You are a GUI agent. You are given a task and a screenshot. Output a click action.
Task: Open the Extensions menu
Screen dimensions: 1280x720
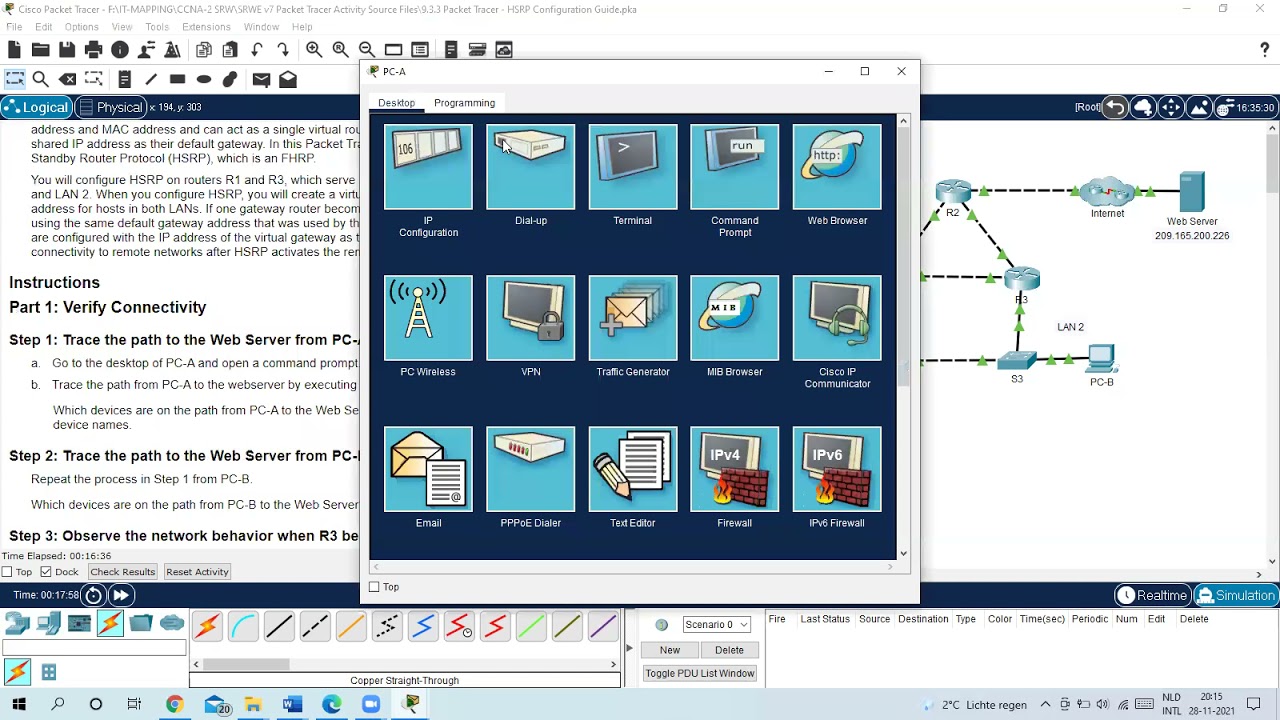click(206, 27)
